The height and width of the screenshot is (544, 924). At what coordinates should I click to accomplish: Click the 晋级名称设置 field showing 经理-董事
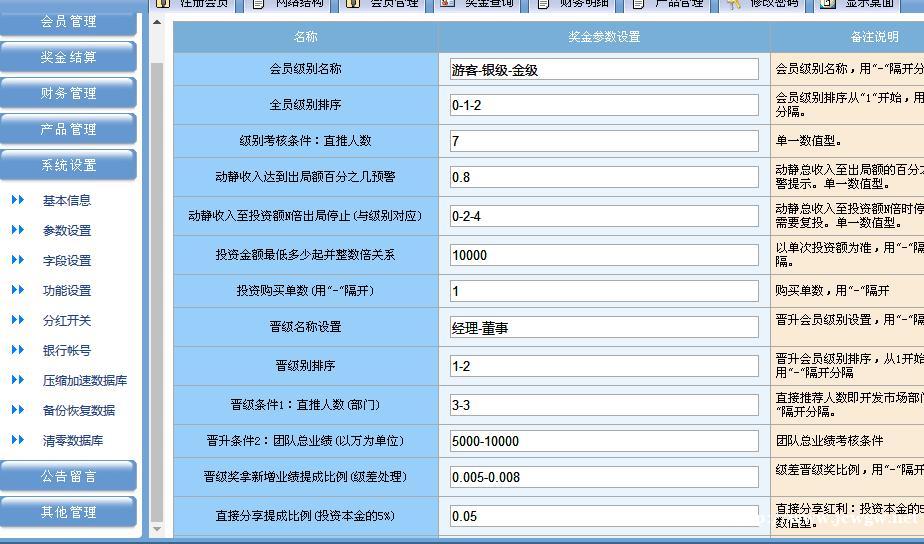coord(604,327)
